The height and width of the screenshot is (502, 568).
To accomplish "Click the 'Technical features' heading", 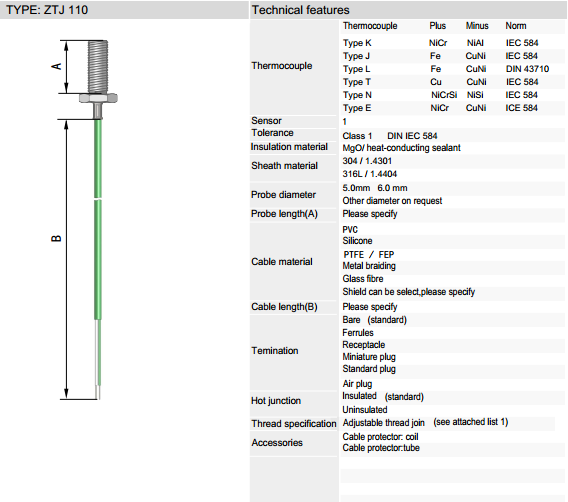I will [300, 10].
